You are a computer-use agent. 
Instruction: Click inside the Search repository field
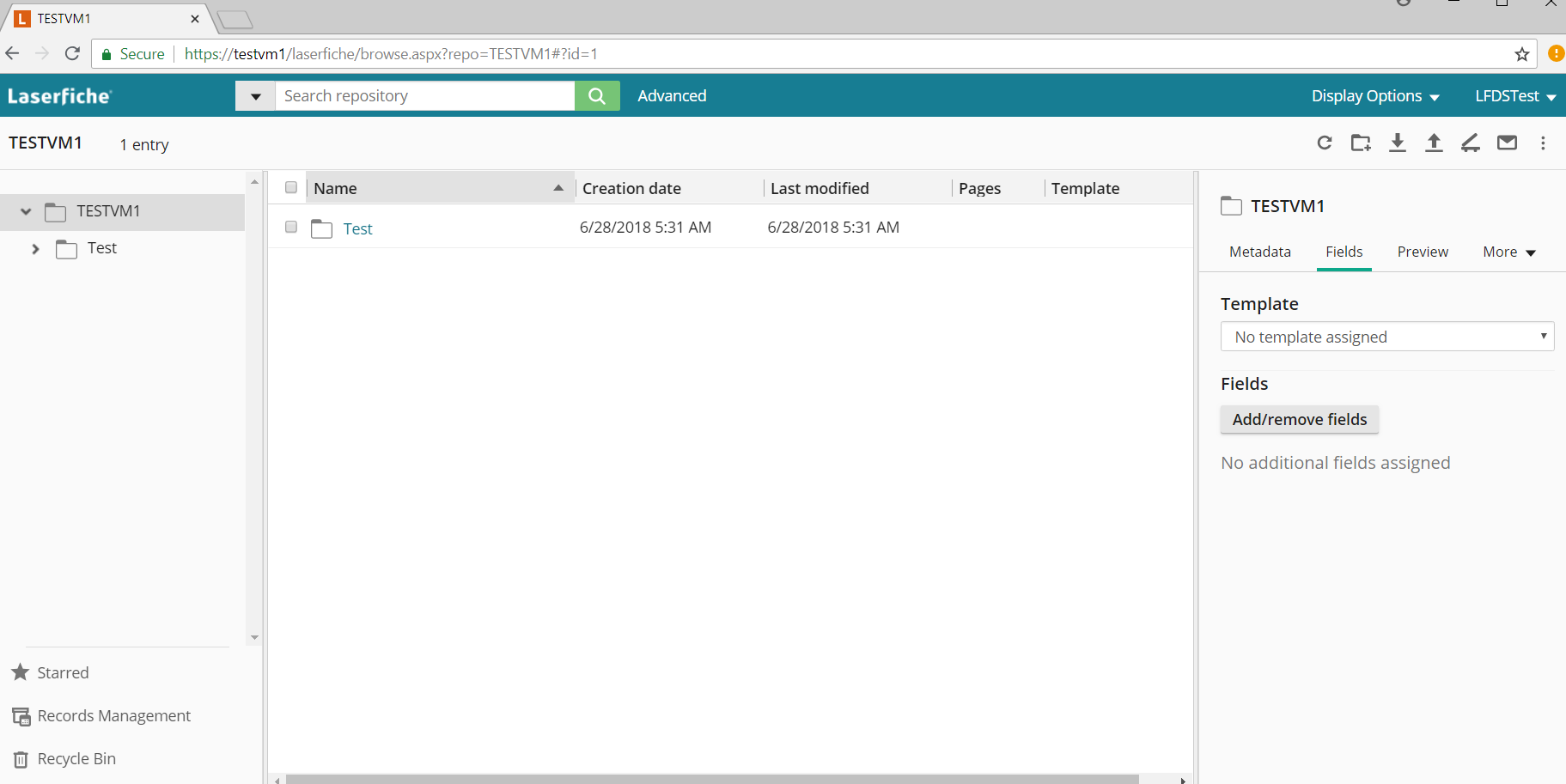coord(424,96)
